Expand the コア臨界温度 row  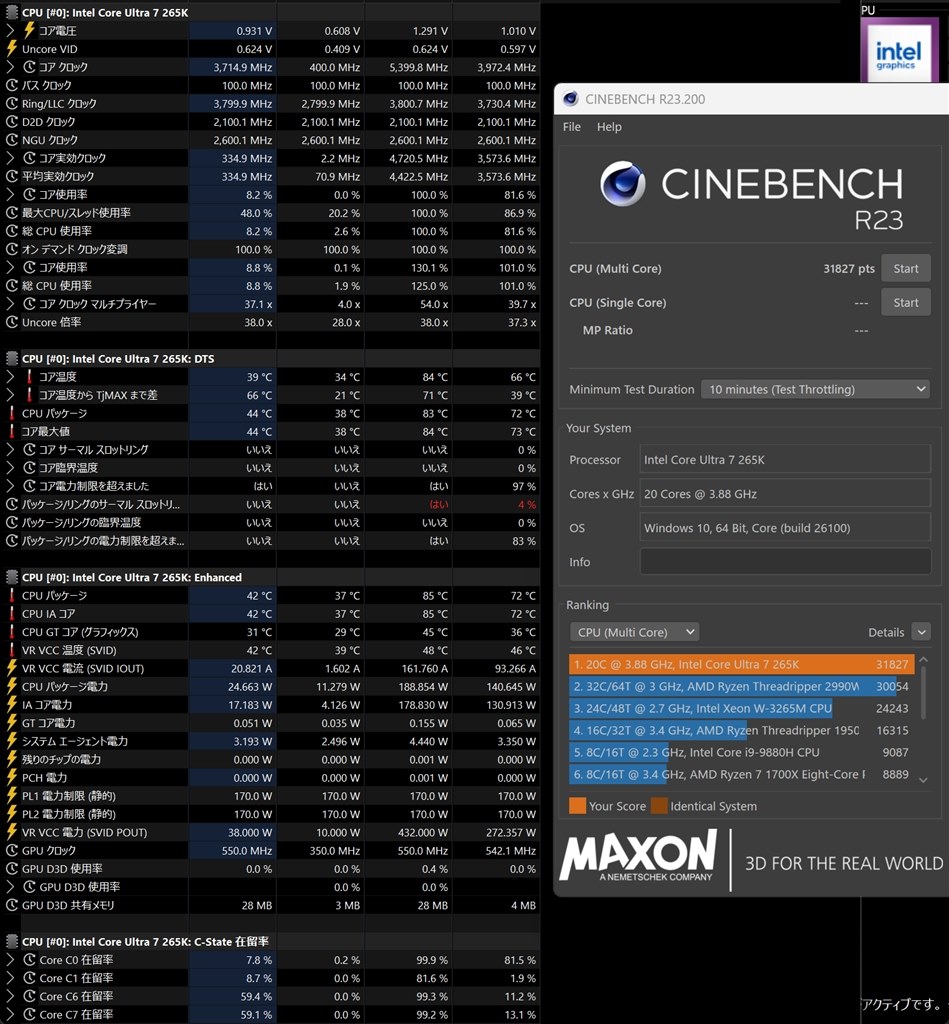tap(10, 468)
